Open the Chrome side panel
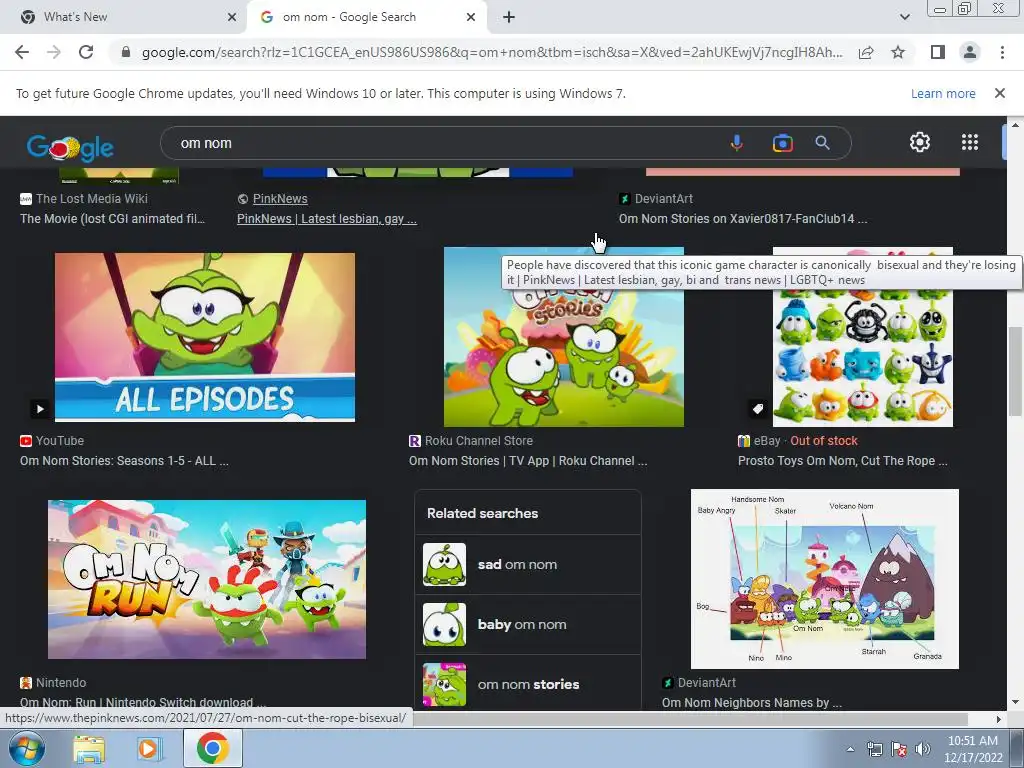This screenshot has width=1024, height=768. pyautogui.click(x=938, y=52)
